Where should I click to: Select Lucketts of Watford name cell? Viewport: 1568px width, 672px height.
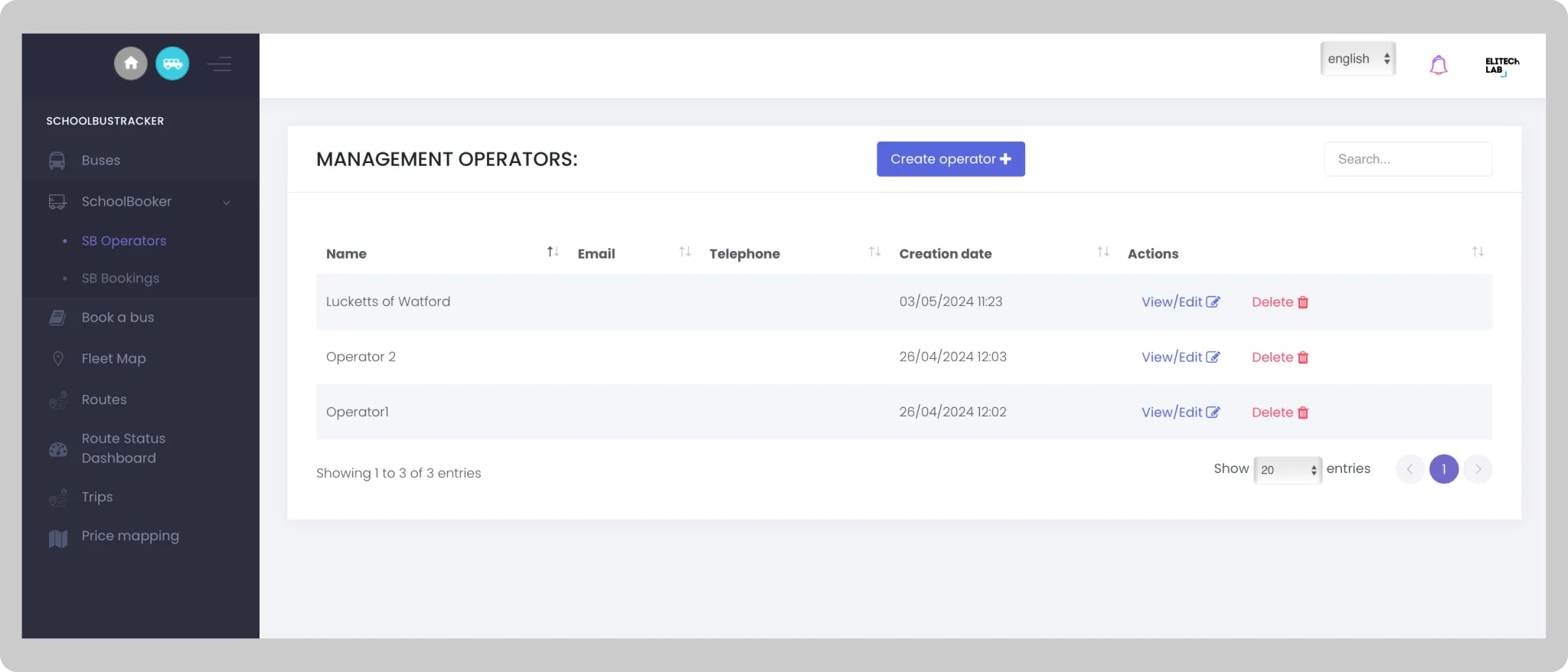pyautogui.click(x=388, y=302)
